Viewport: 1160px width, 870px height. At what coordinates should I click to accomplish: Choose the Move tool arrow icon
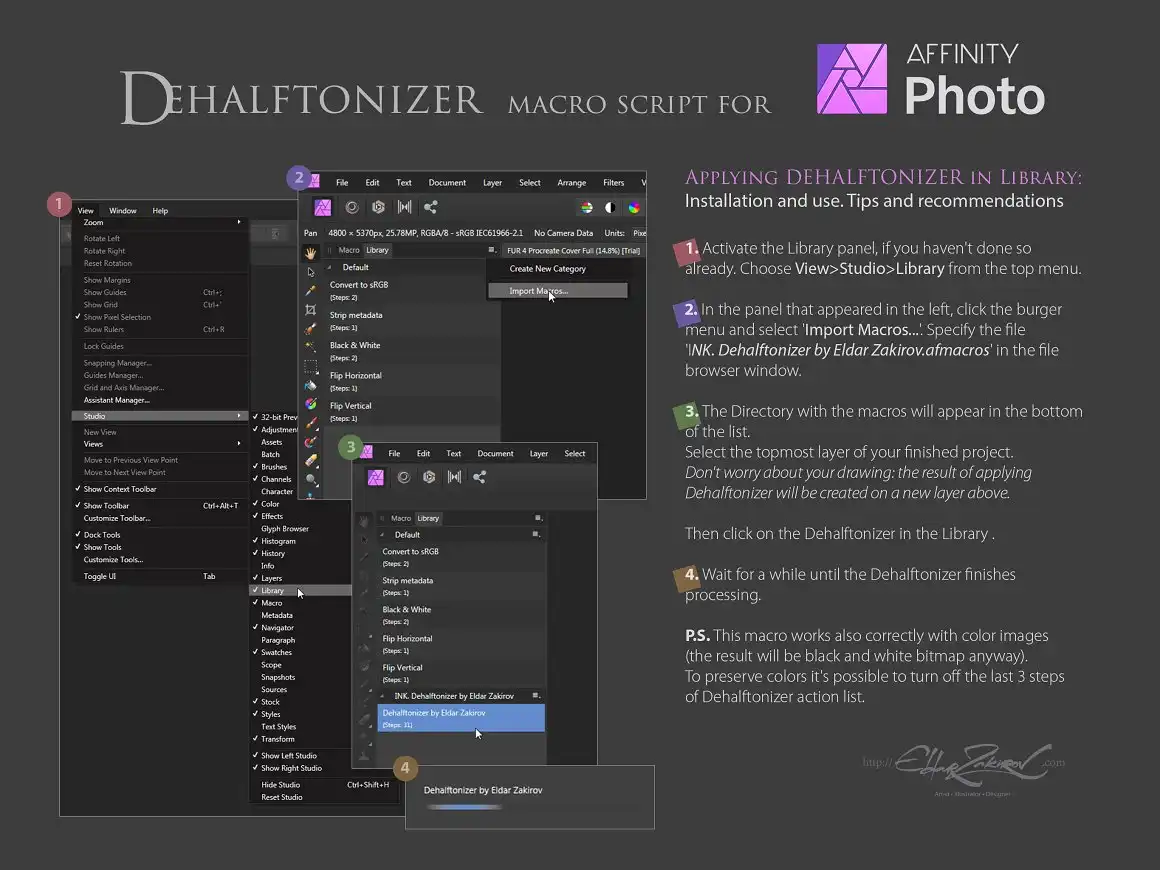[311, 272]
